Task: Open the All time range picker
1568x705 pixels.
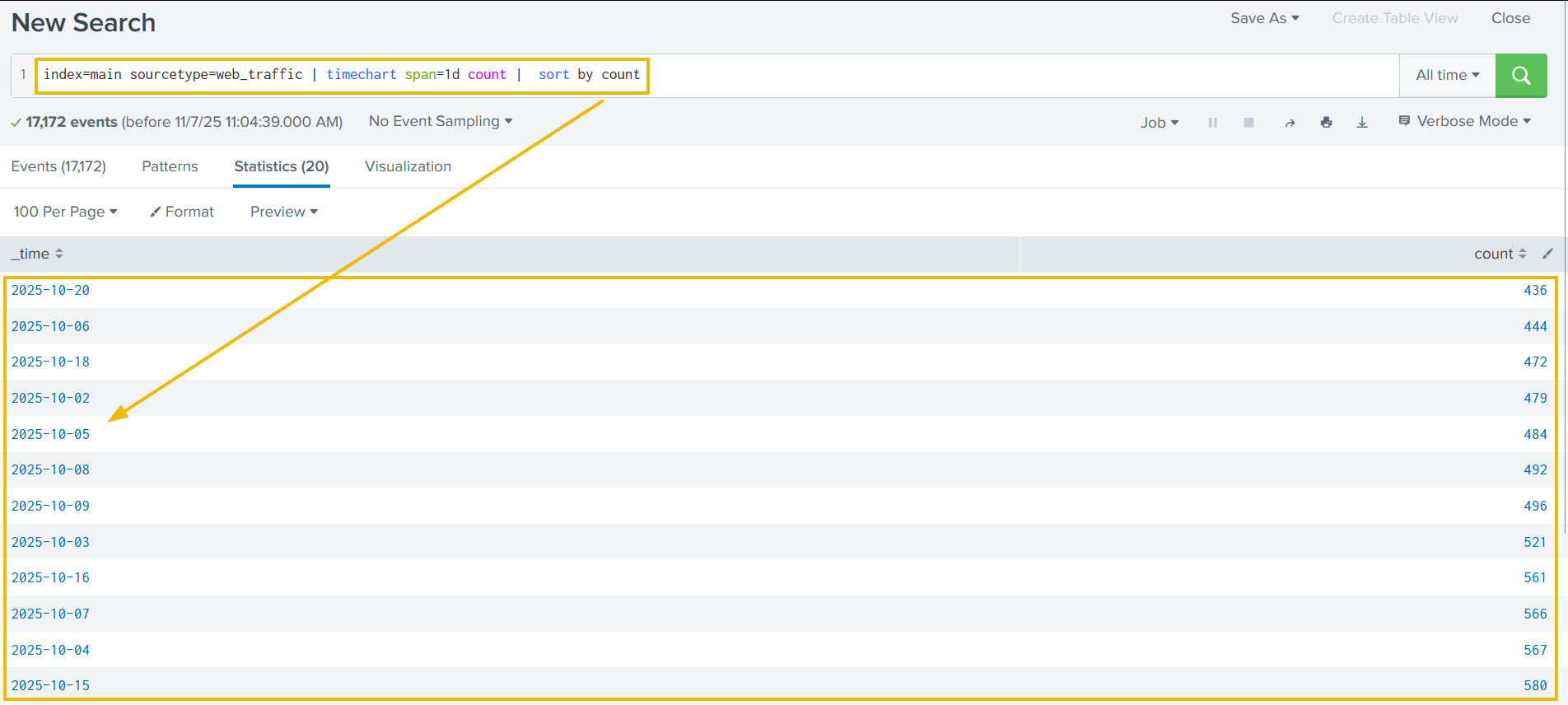Action: [x=1447, y=76]
